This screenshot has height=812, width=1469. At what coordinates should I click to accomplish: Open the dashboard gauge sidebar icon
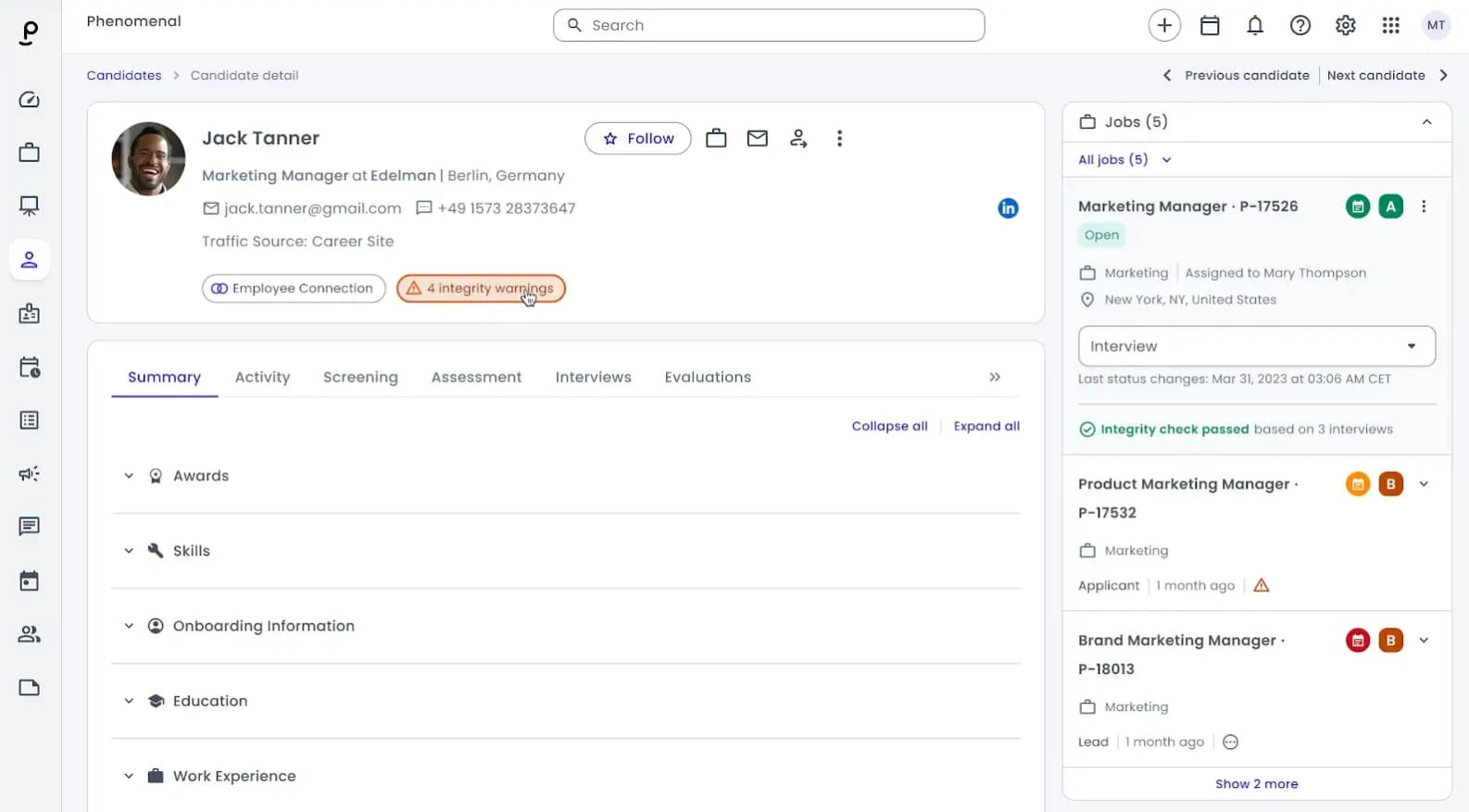pyautogui.click(x=29, y=99)
